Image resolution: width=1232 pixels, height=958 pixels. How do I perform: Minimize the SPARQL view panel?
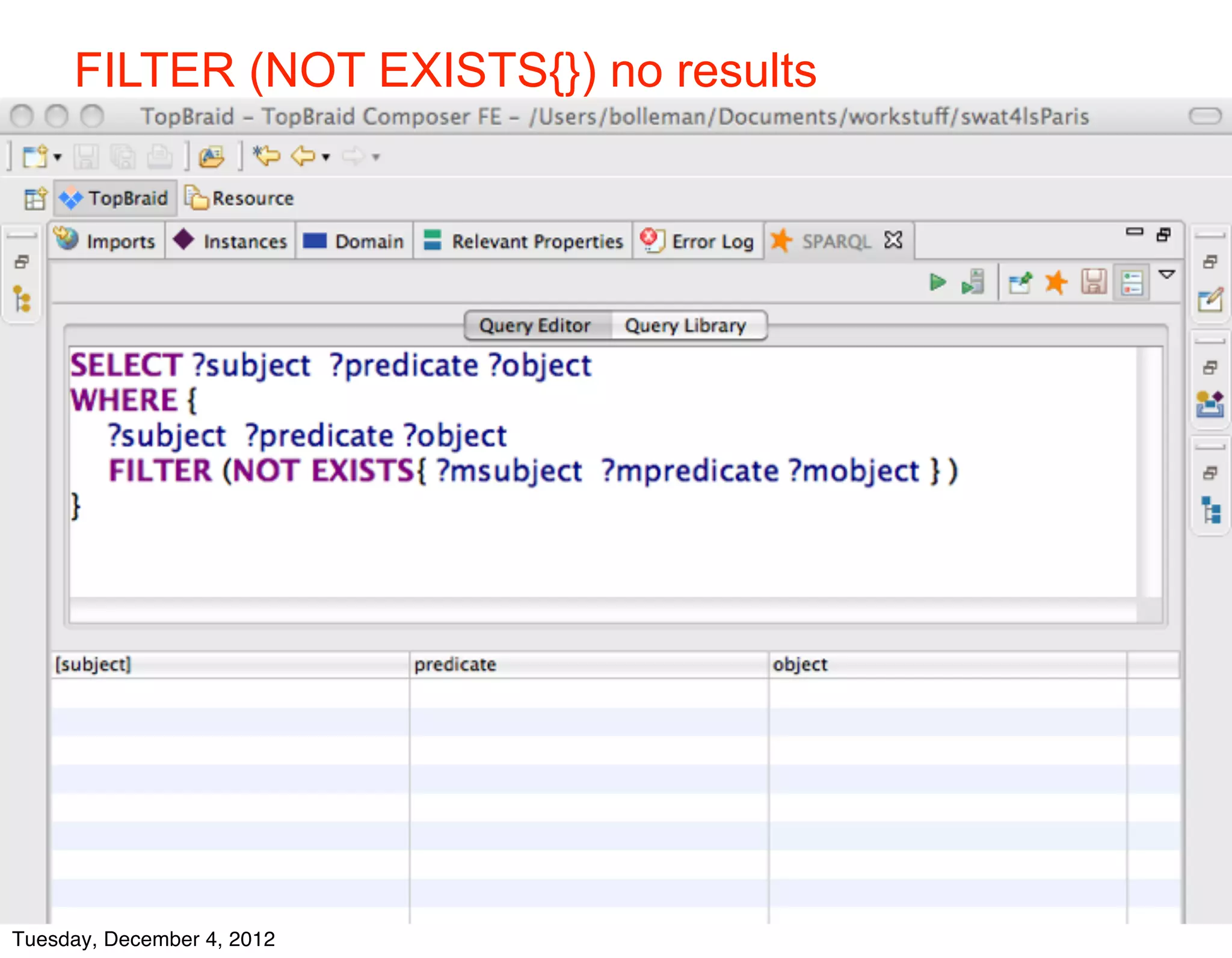click(x=1135, y=232)
